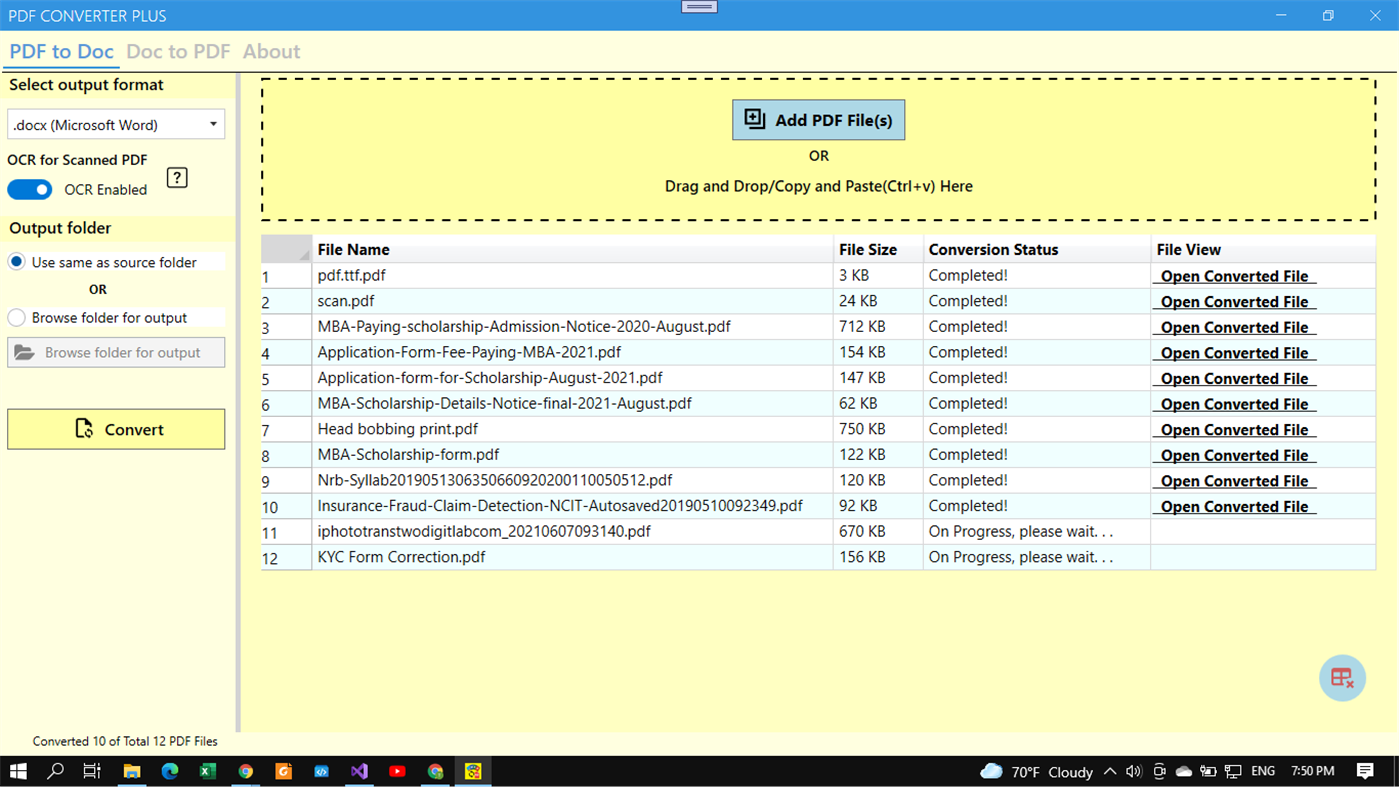The width and height of the screenshot is (1399, 787).
Task: Open Converted File for scan.pdf
Action: tap(1235, 301)
